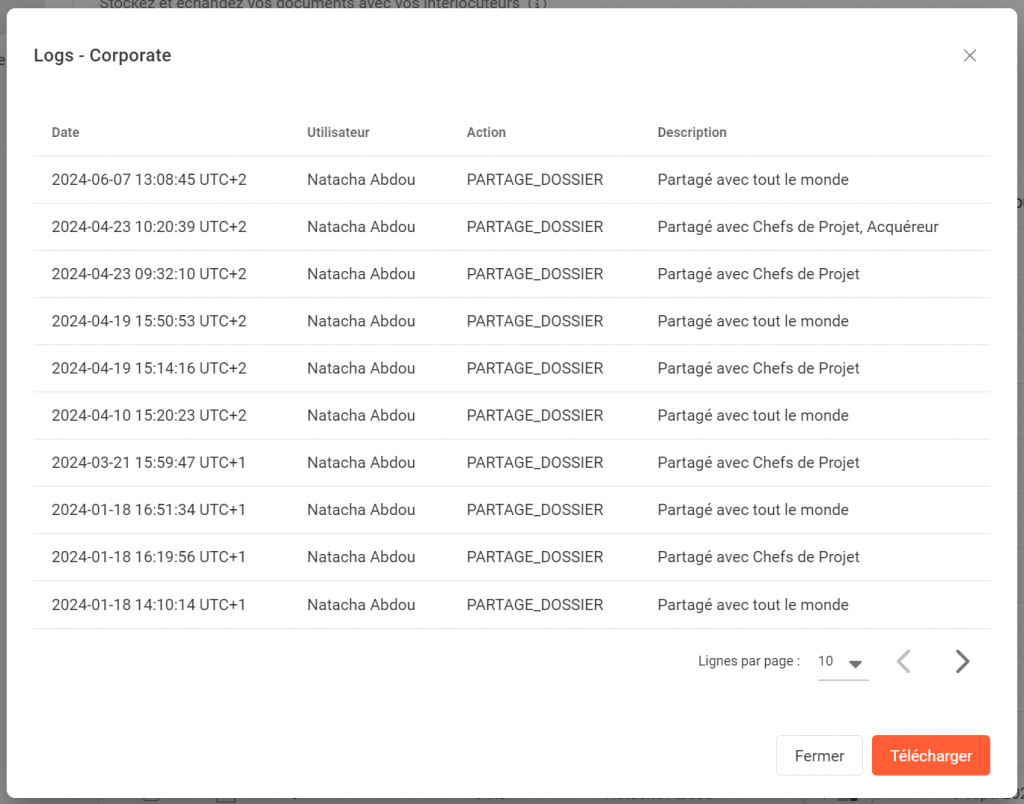Close the Logs - Corporate dialog with X
The height and width of the screenshot is (804, 1024).
click(969, 56)
